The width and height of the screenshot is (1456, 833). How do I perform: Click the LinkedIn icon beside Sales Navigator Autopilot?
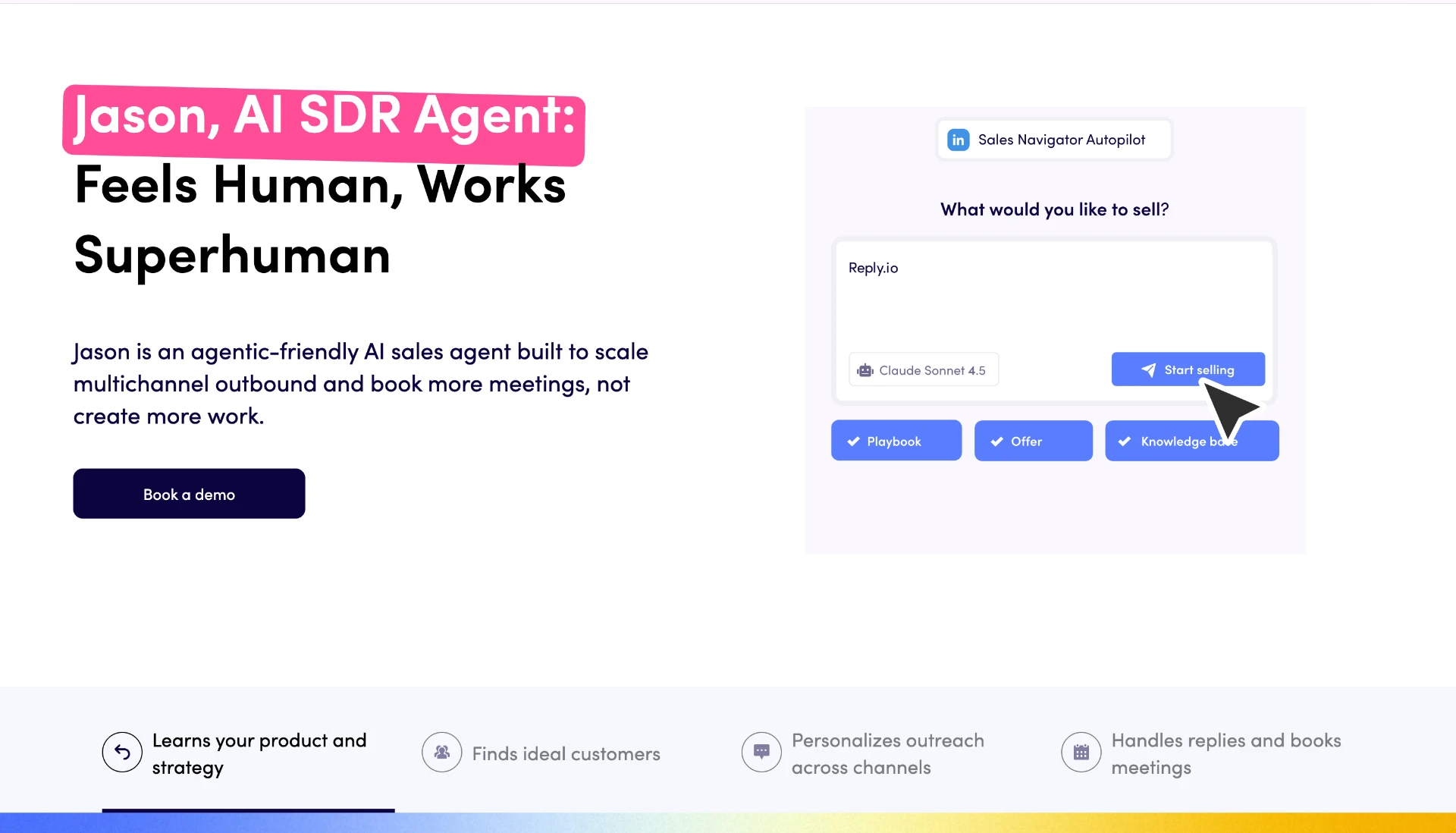958,140
